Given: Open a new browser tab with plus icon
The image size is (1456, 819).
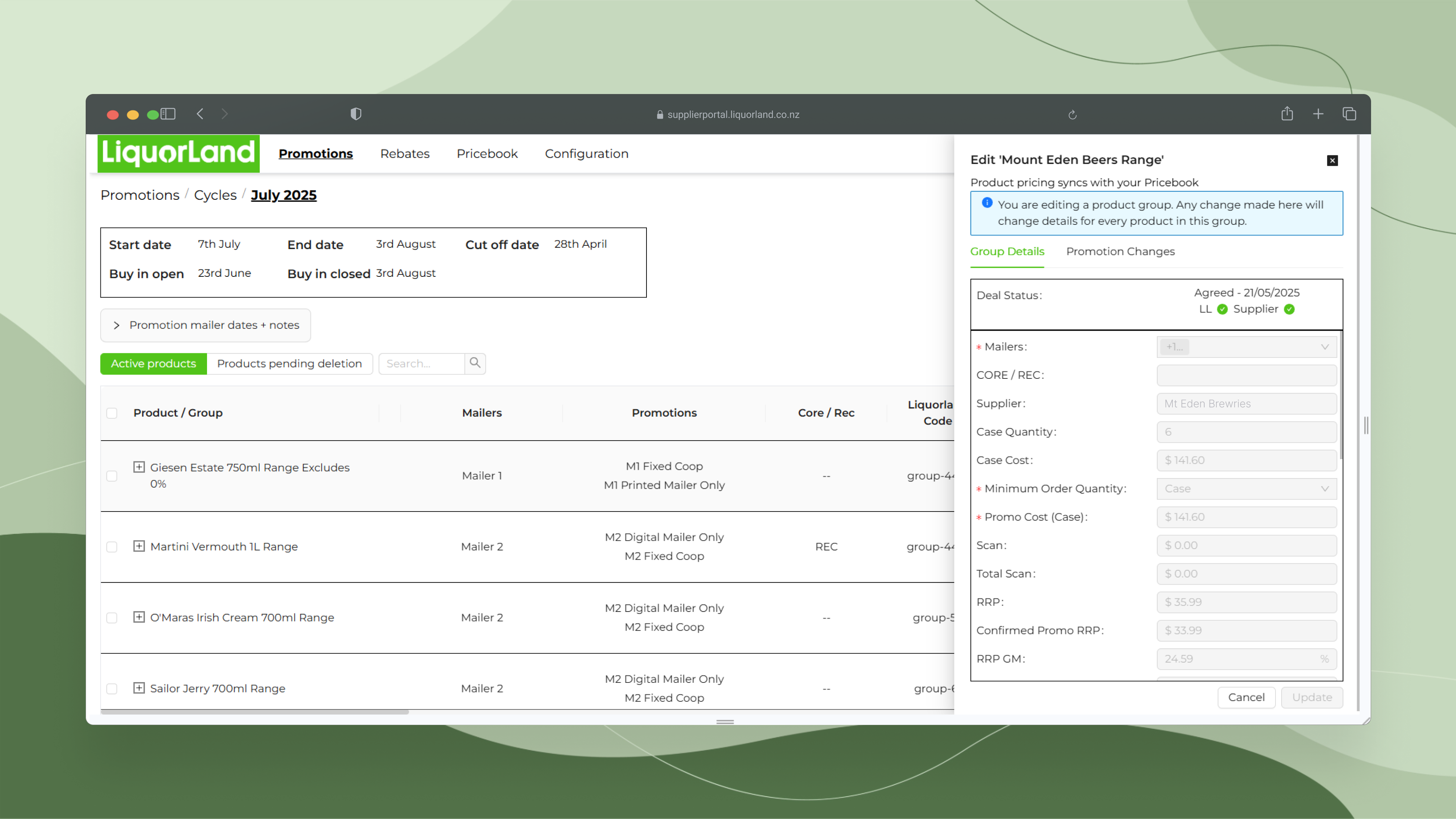Looking at the screenshot, I should pos(1318,114).
